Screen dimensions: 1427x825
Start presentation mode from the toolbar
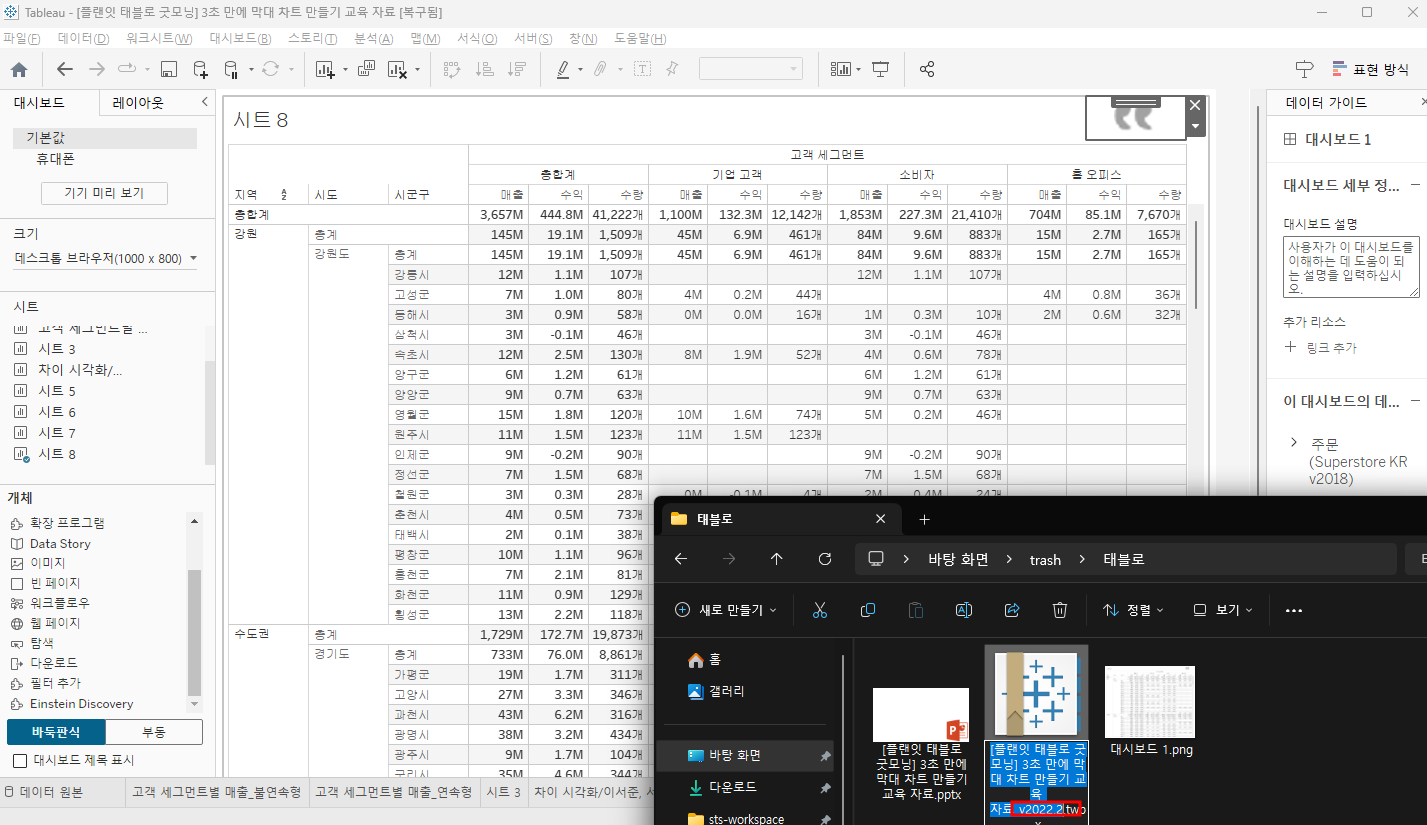pyautogui.click(x=881, y=69)
